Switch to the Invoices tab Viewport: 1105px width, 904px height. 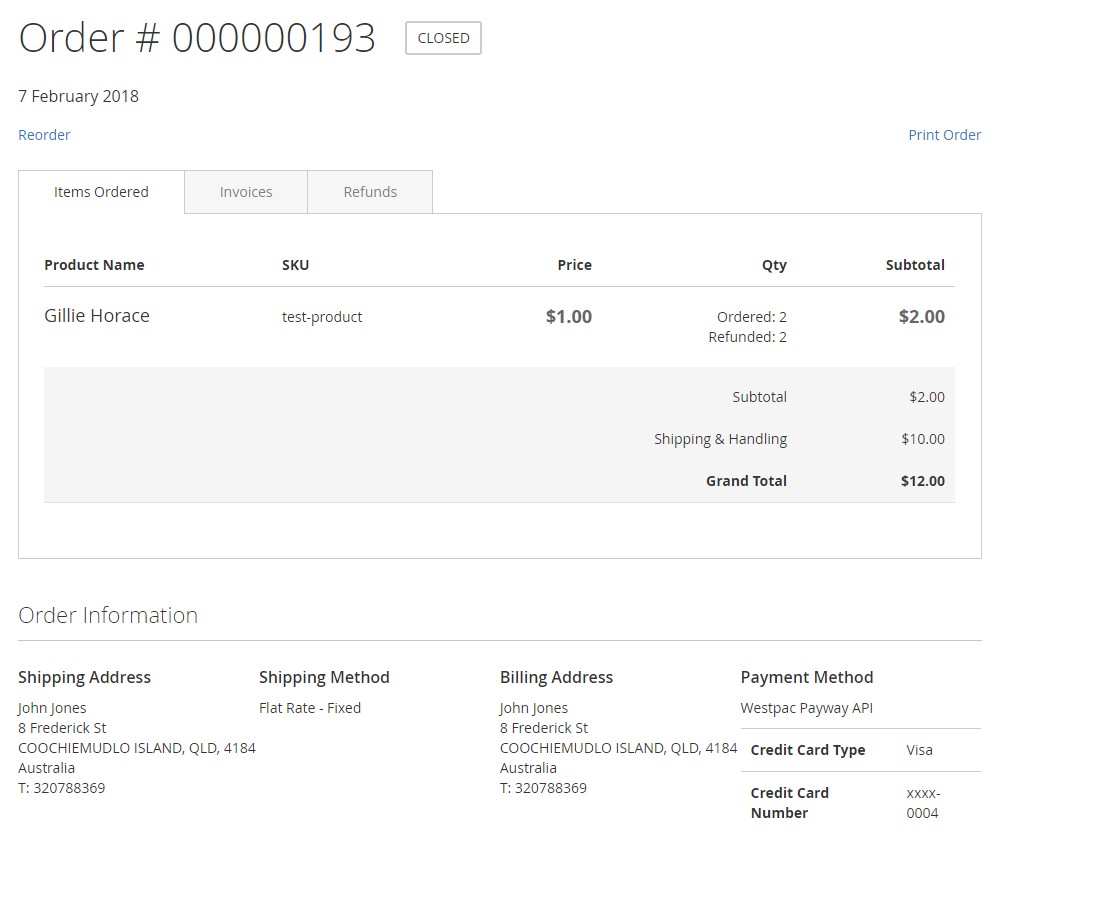click(x=246, y=192)
